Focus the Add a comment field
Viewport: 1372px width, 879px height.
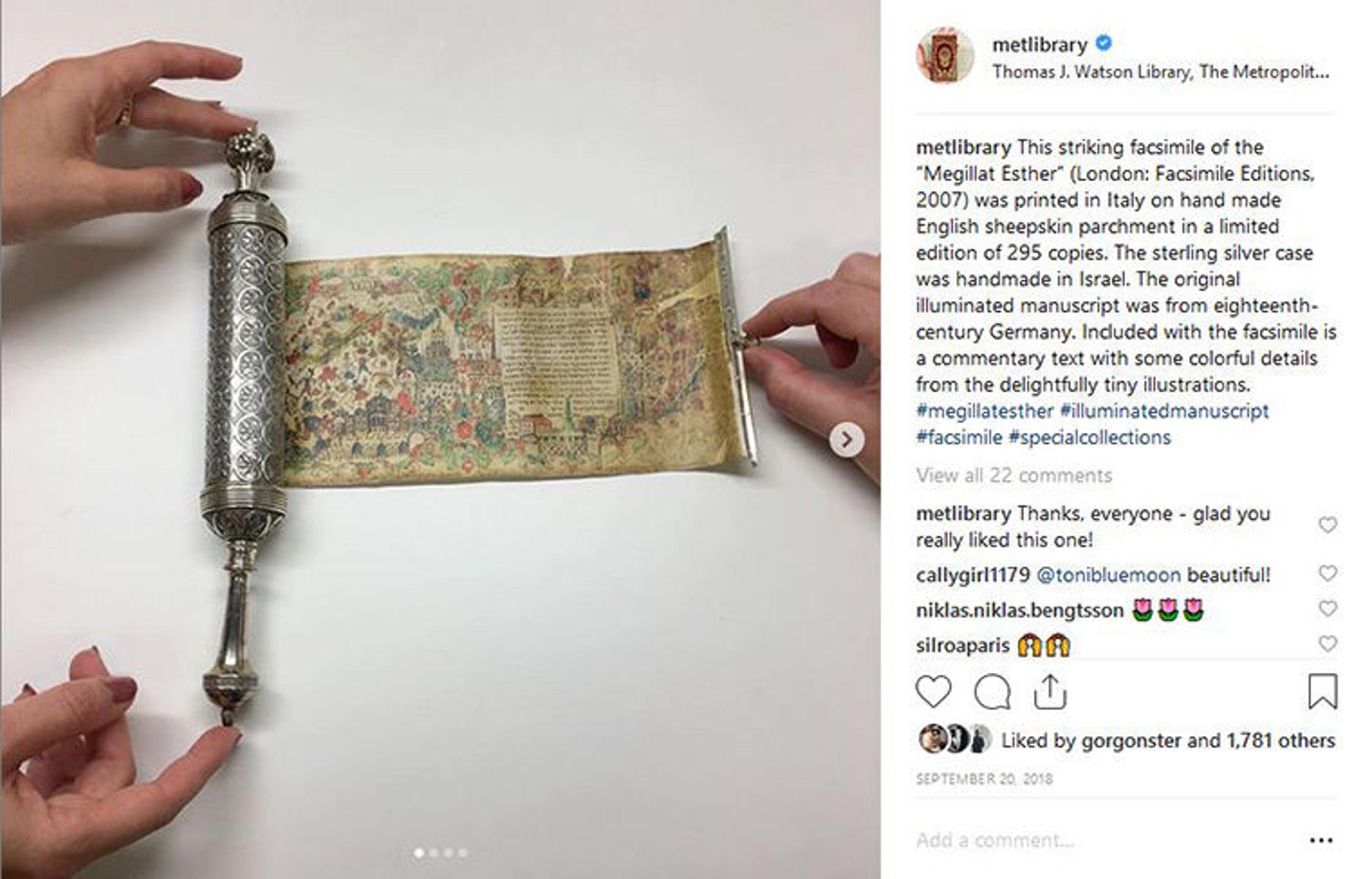1102,840
